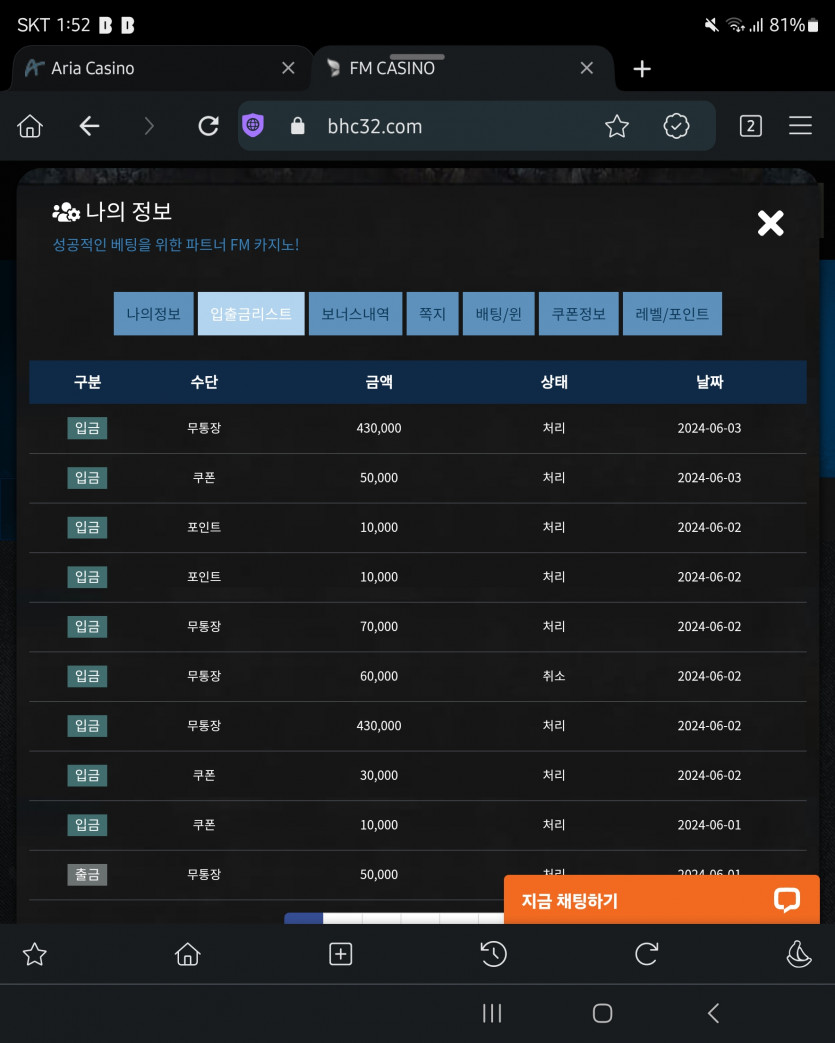Click the first pagination page button
835x1043 pixels.
(x=303, y=918)
